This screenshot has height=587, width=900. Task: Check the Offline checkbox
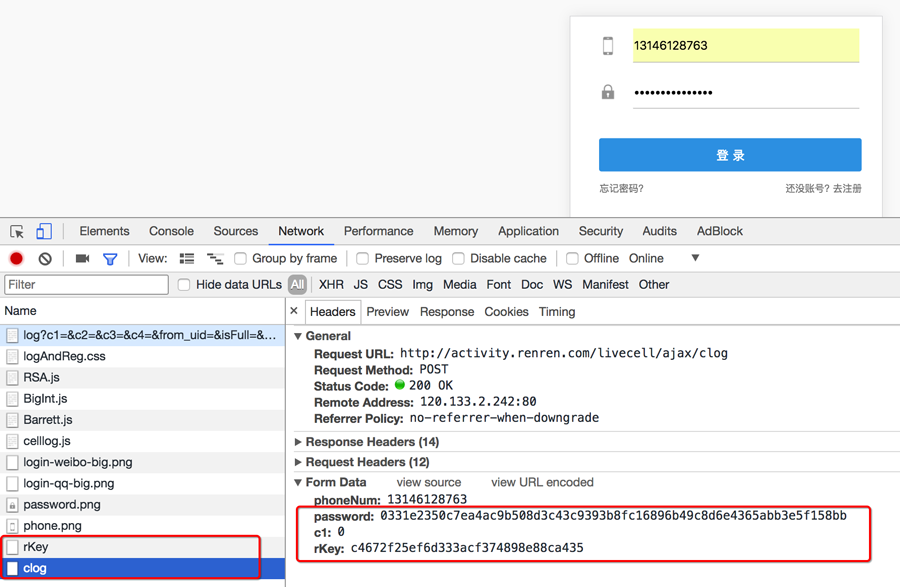tap(572, 259)
